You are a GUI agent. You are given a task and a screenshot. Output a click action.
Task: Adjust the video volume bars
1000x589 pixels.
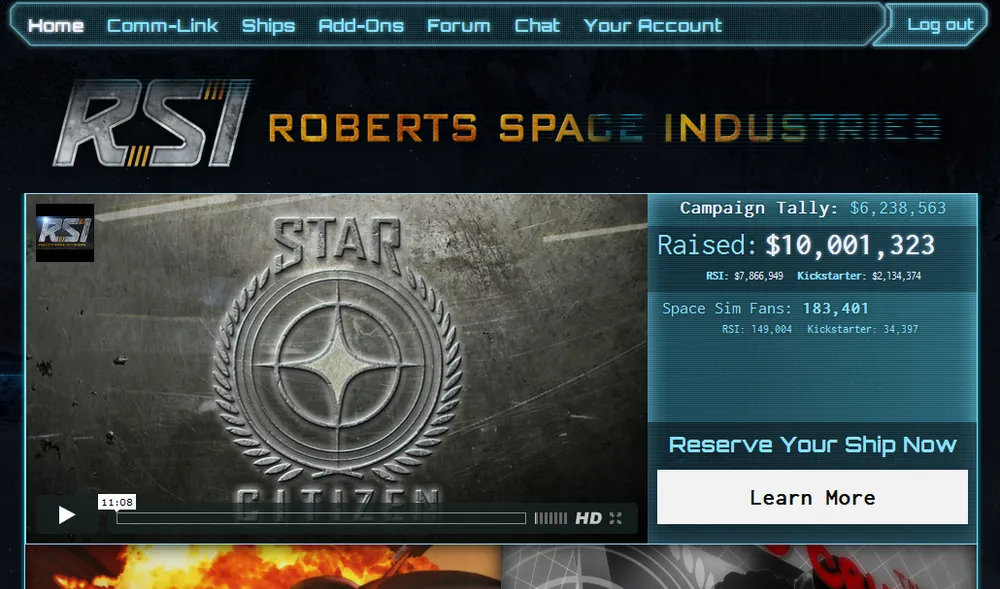click(550, 518)
